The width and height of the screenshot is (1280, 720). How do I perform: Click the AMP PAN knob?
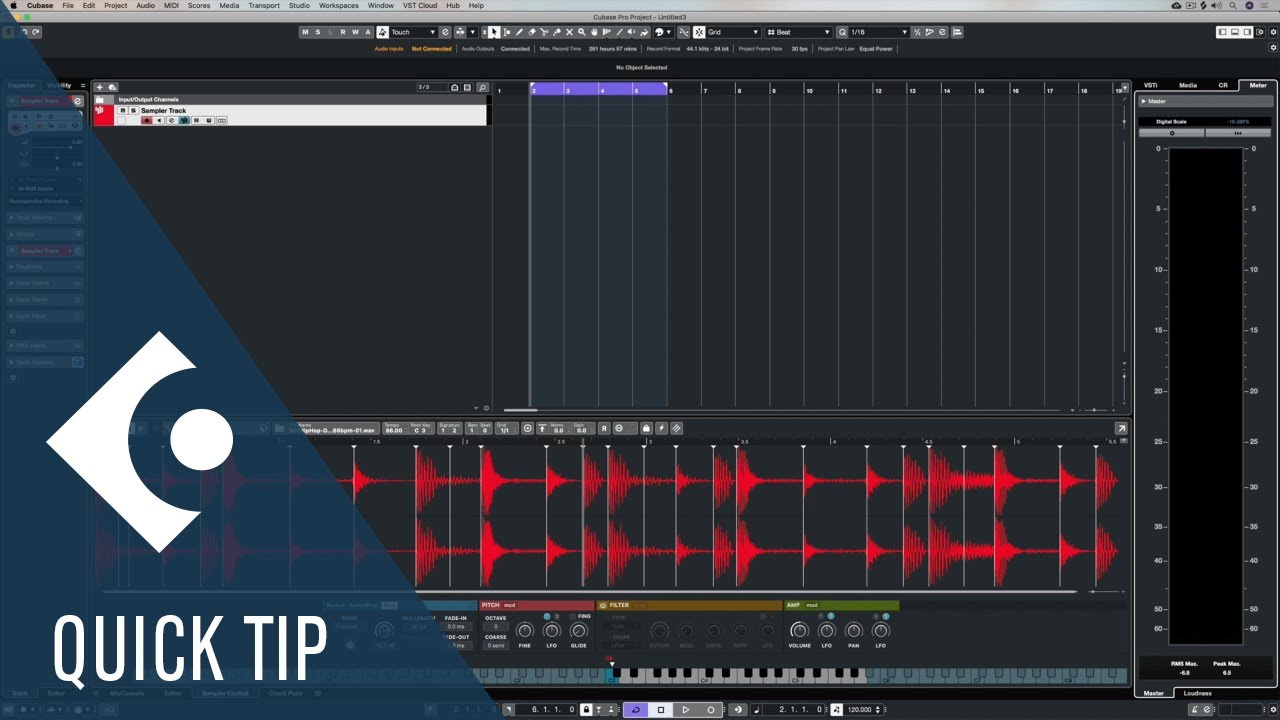point(853,630)
